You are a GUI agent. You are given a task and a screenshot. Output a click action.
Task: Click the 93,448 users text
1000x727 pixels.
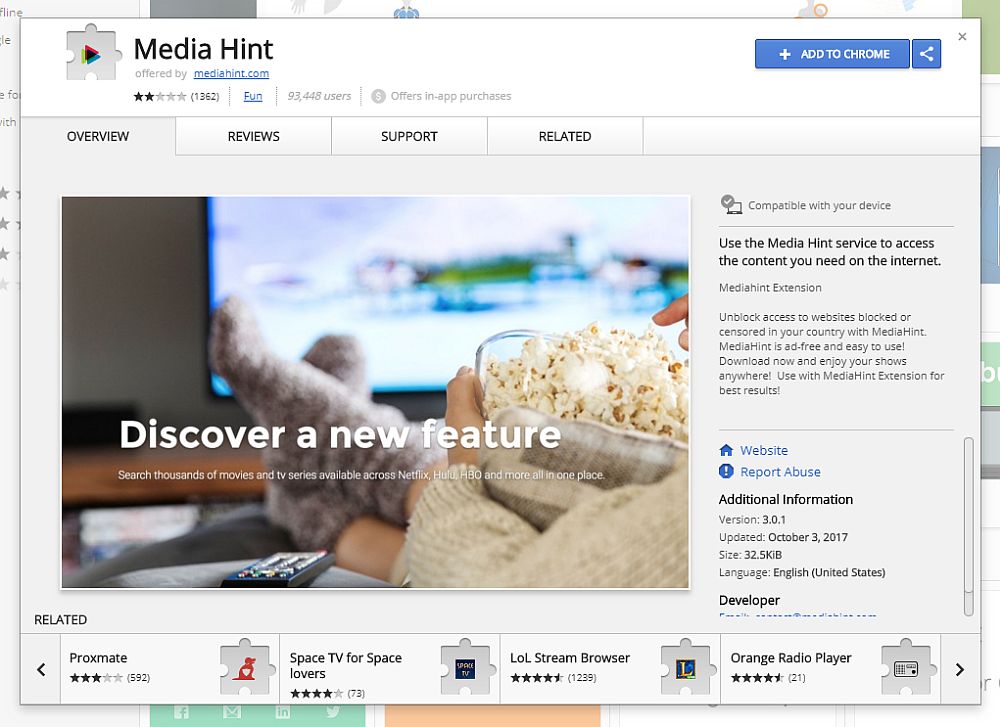tap(319, 96)
